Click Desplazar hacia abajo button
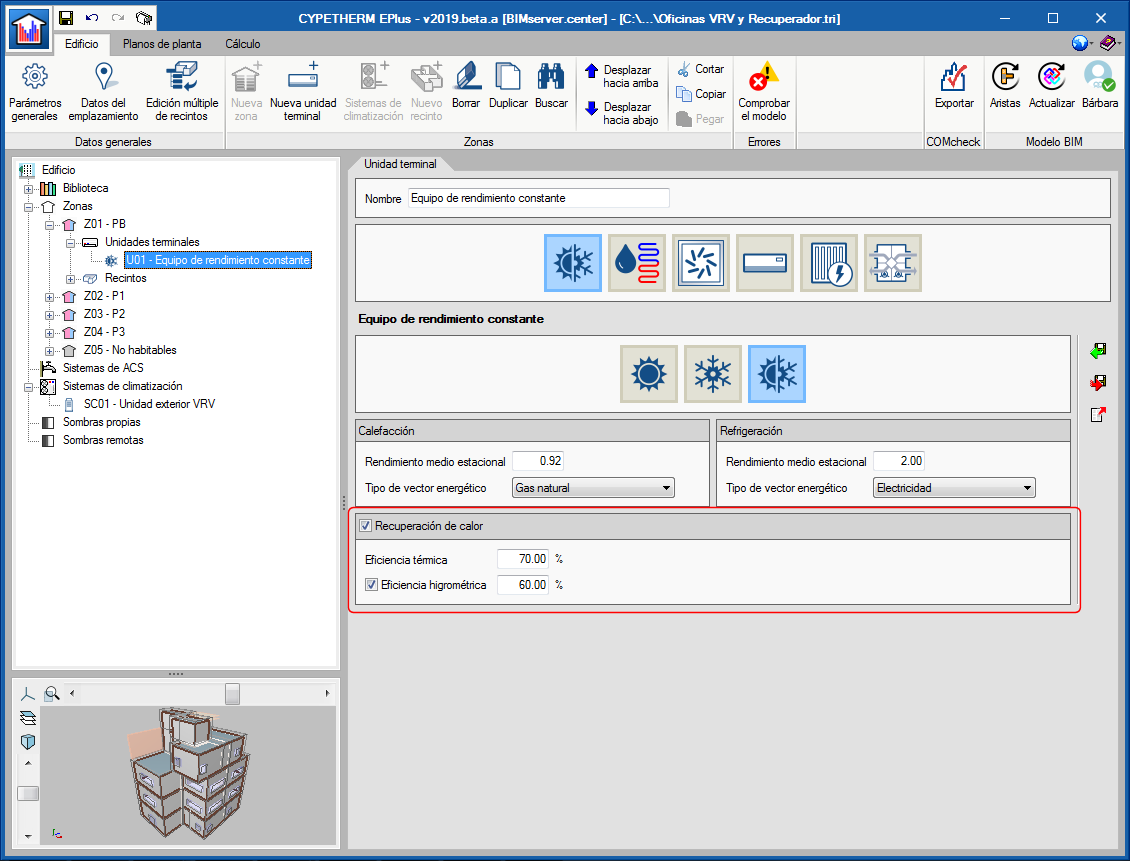The height and width of the screenshot is (861, 1130). point(622,113)
